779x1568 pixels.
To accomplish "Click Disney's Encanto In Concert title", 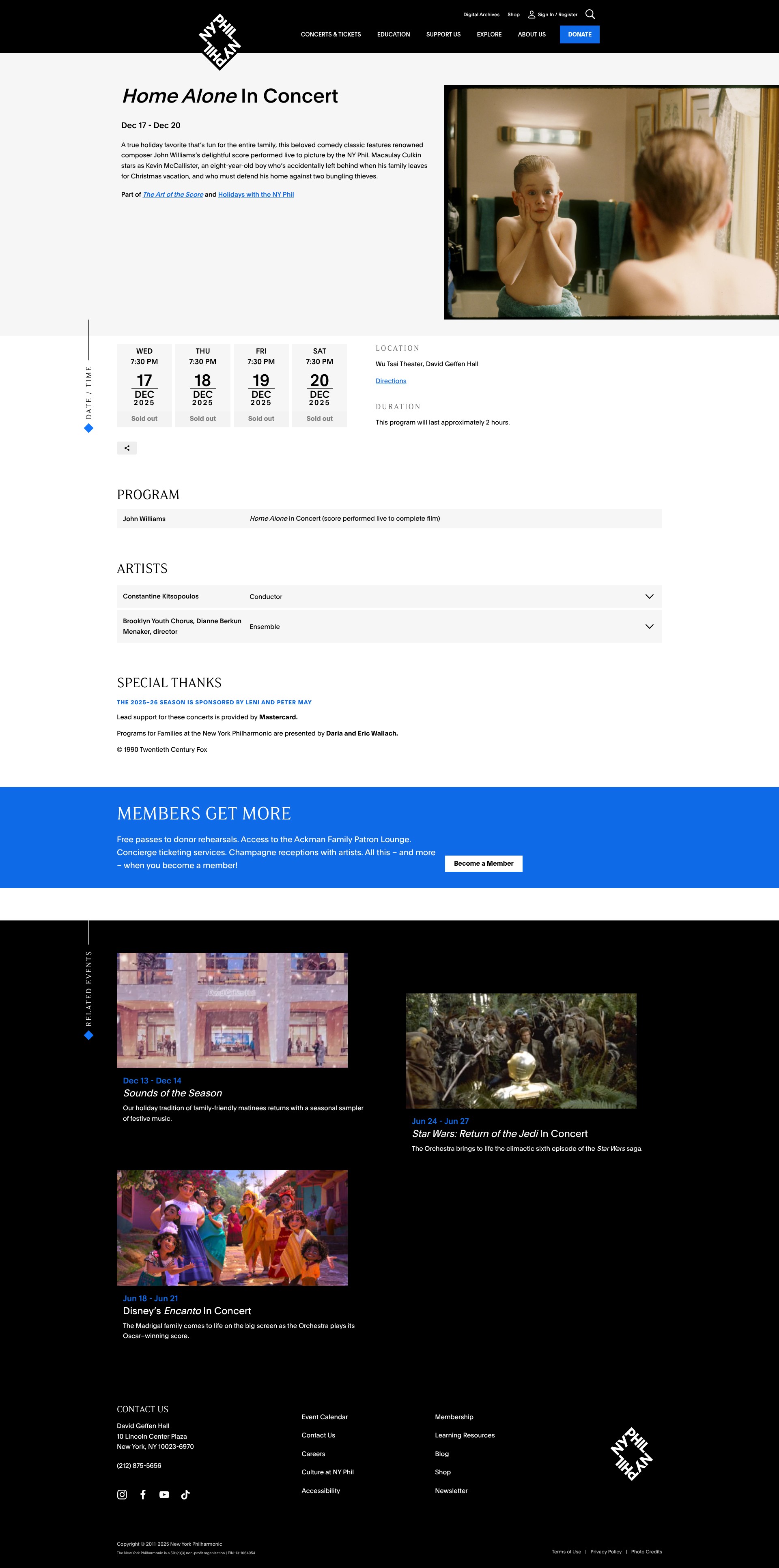I will coord(187,1311).
